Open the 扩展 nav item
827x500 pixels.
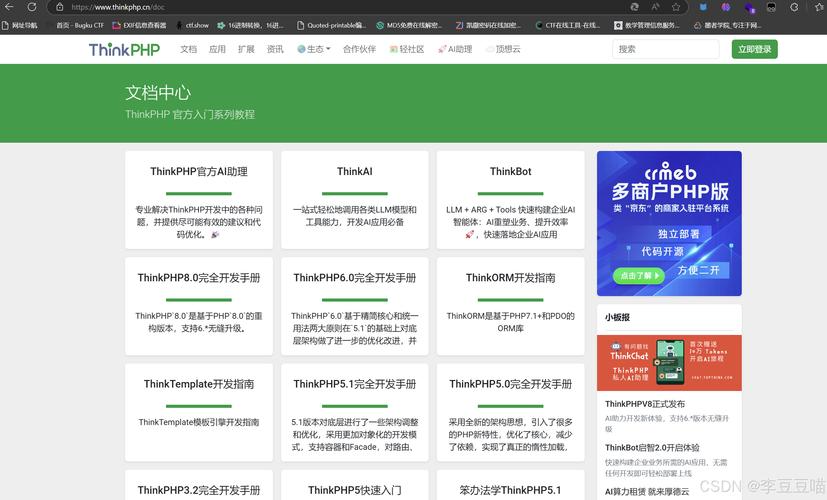coord(246,49)
